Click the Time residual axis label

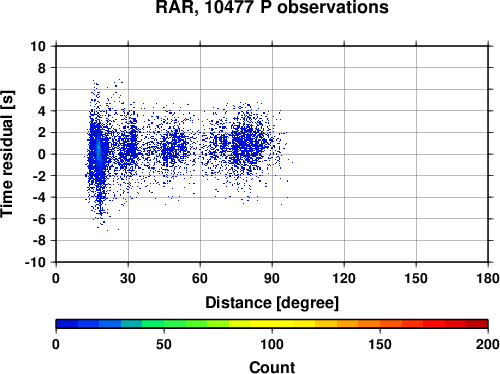point(7,154)
